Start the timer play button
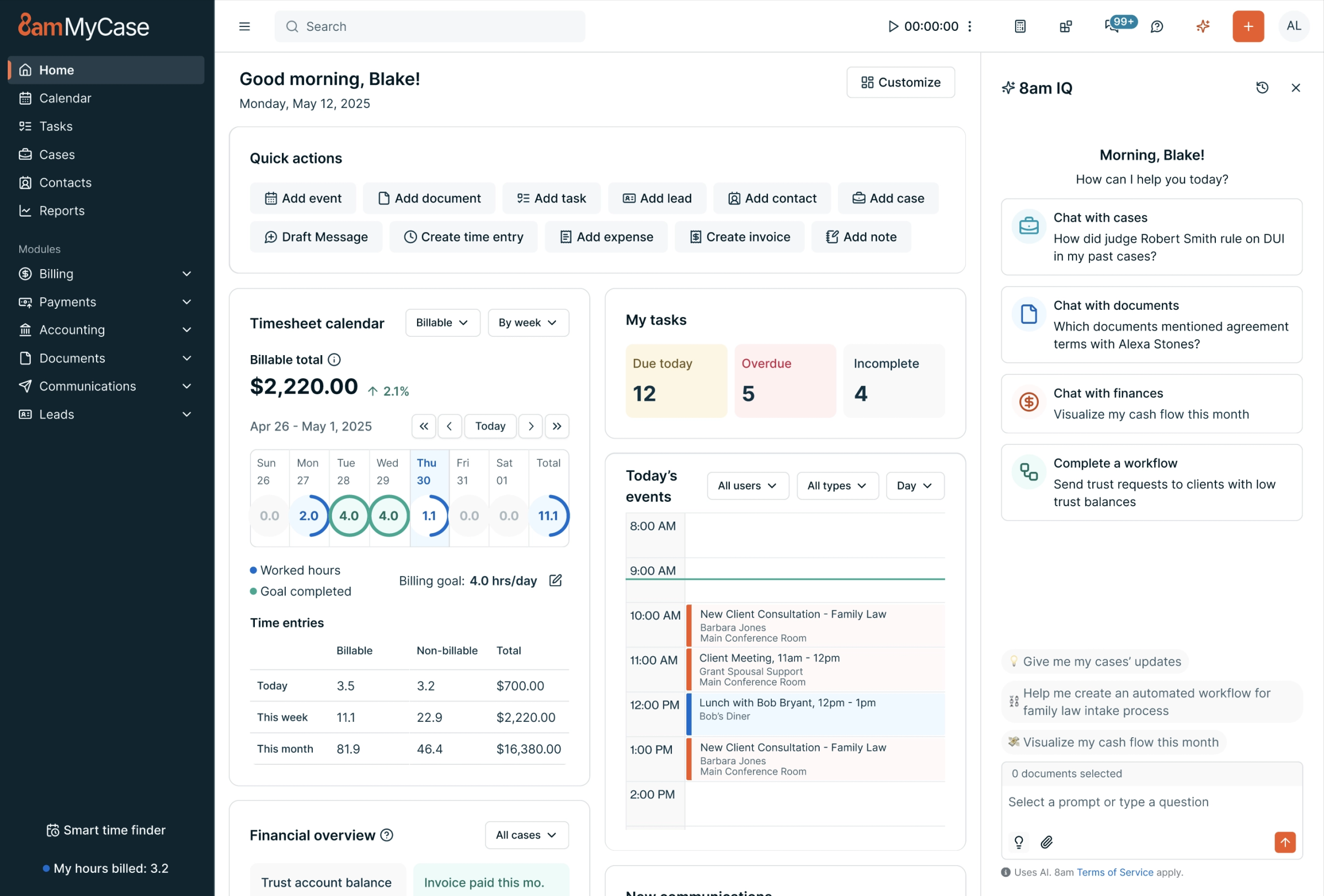Screen dimensions: 1324x896 pos(893,26)
